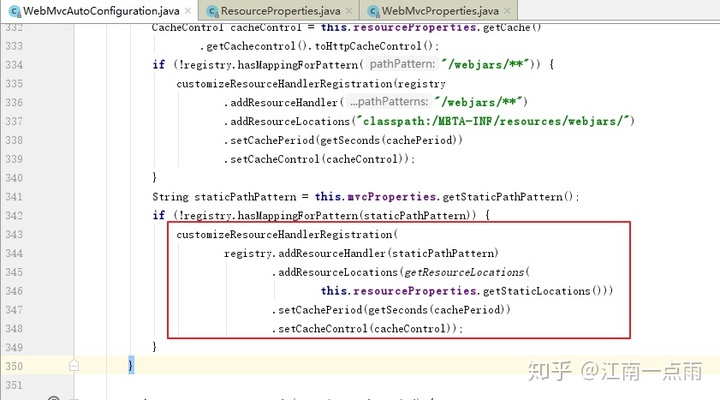
Task: Click customizeResourceHandlerRegistration on line 335
Action: coord(284,84)
